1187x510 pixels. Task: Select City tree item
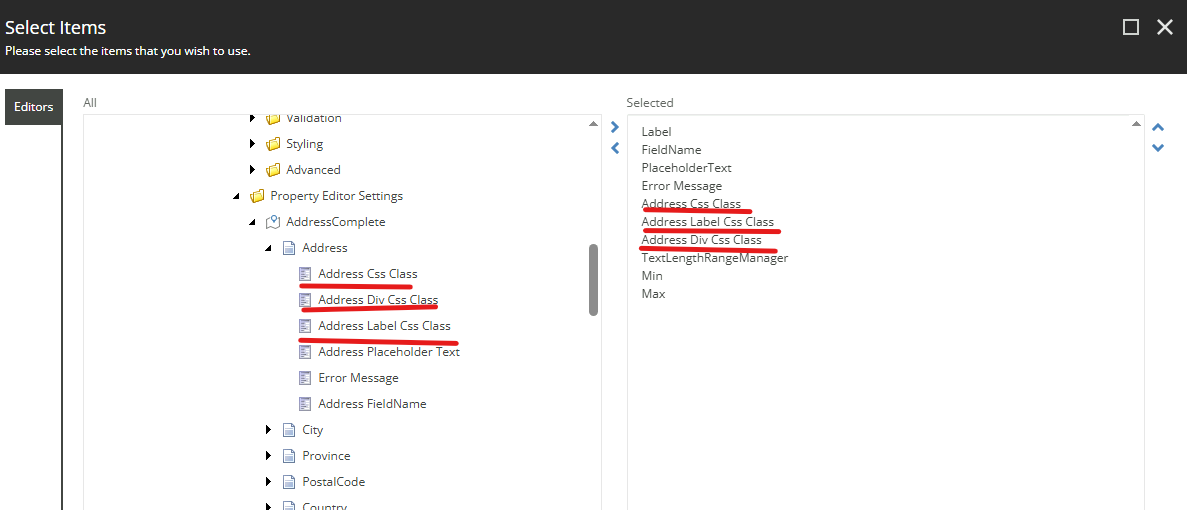313,430
